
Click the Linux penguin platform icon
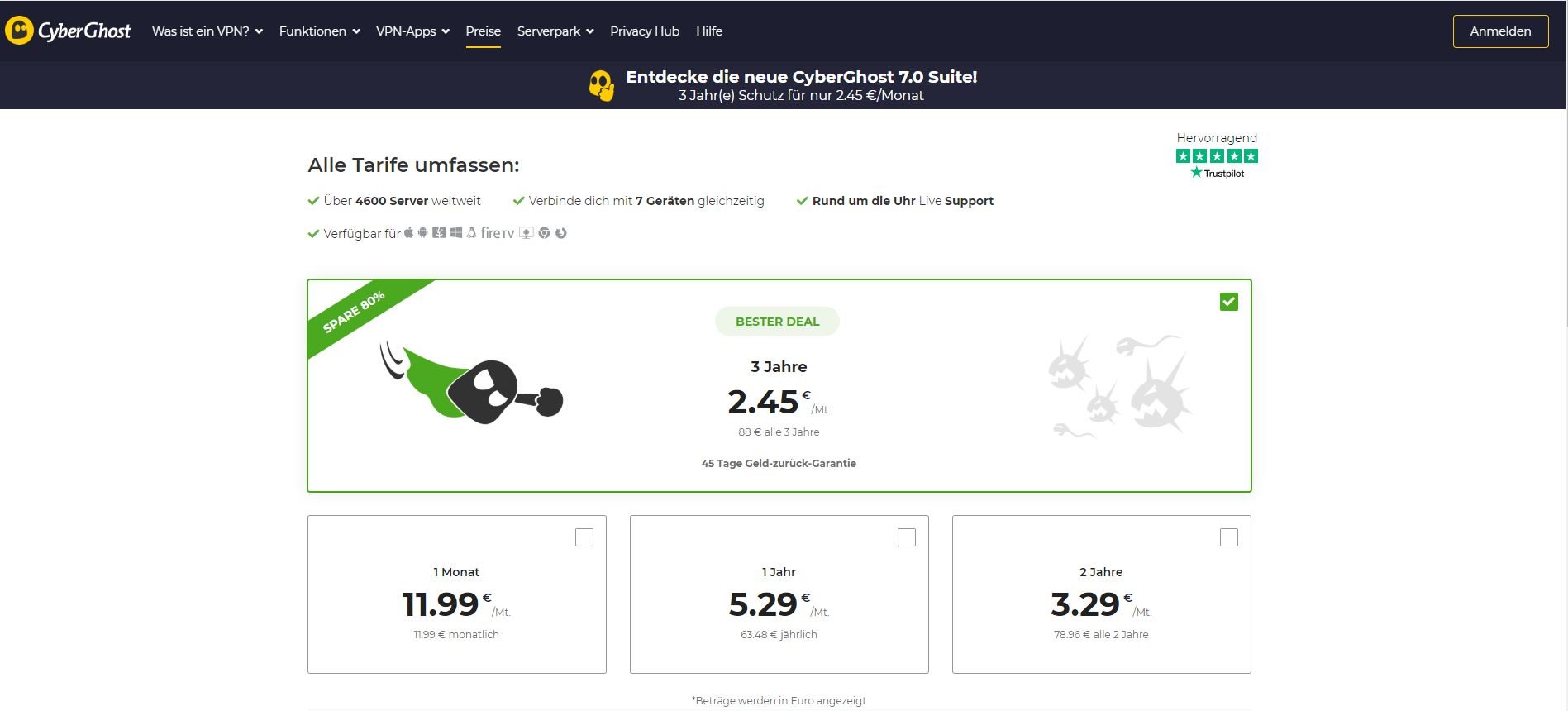(471, 233)
